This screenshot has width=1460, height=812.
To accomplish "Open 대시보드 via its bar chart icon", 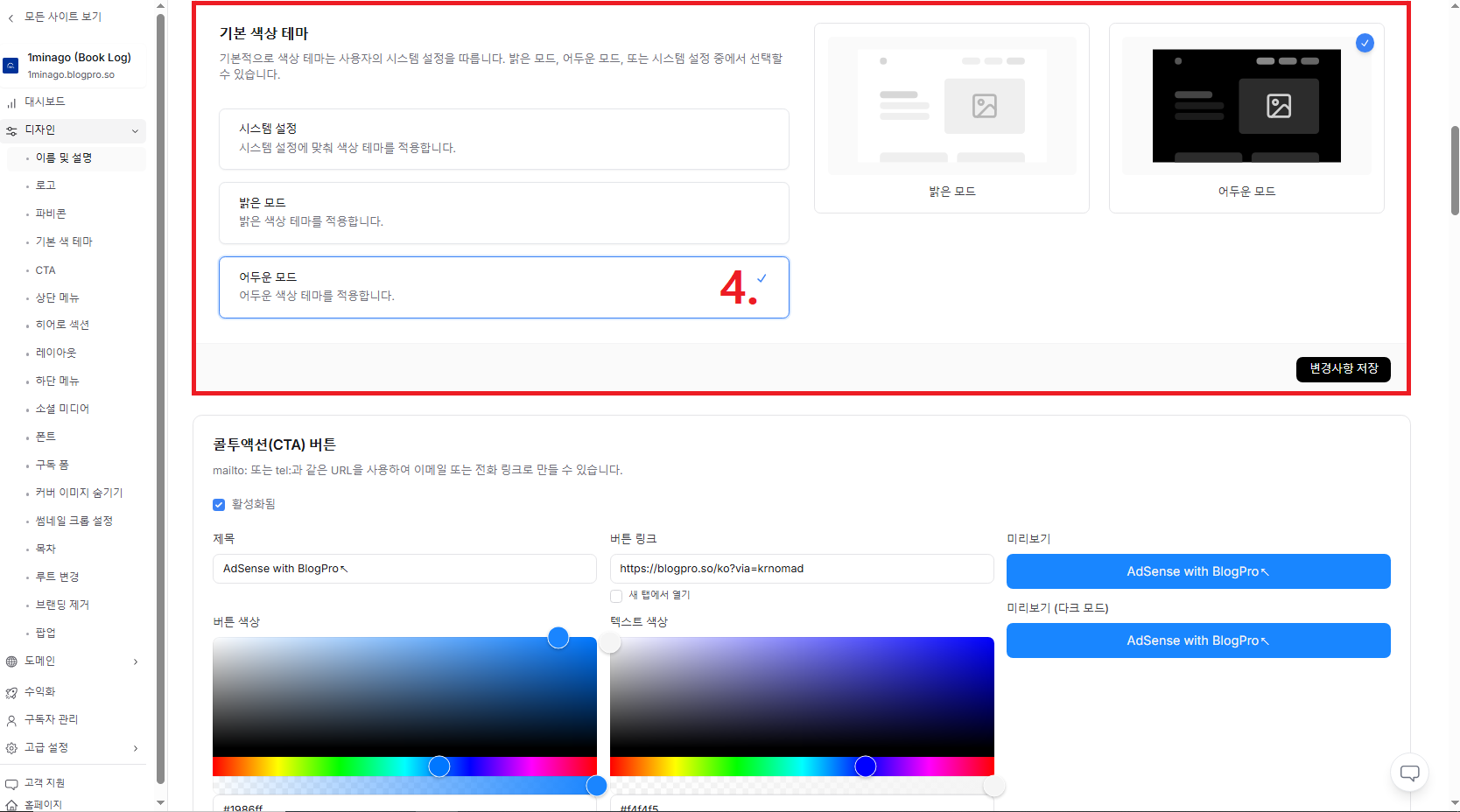I will [11, 102].
